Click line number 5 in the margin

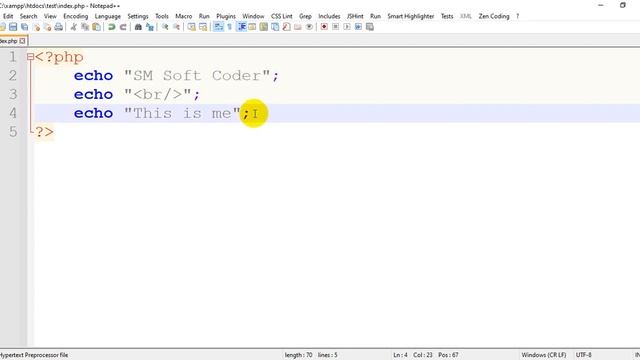pyautogui.click(x=13, y=132)
